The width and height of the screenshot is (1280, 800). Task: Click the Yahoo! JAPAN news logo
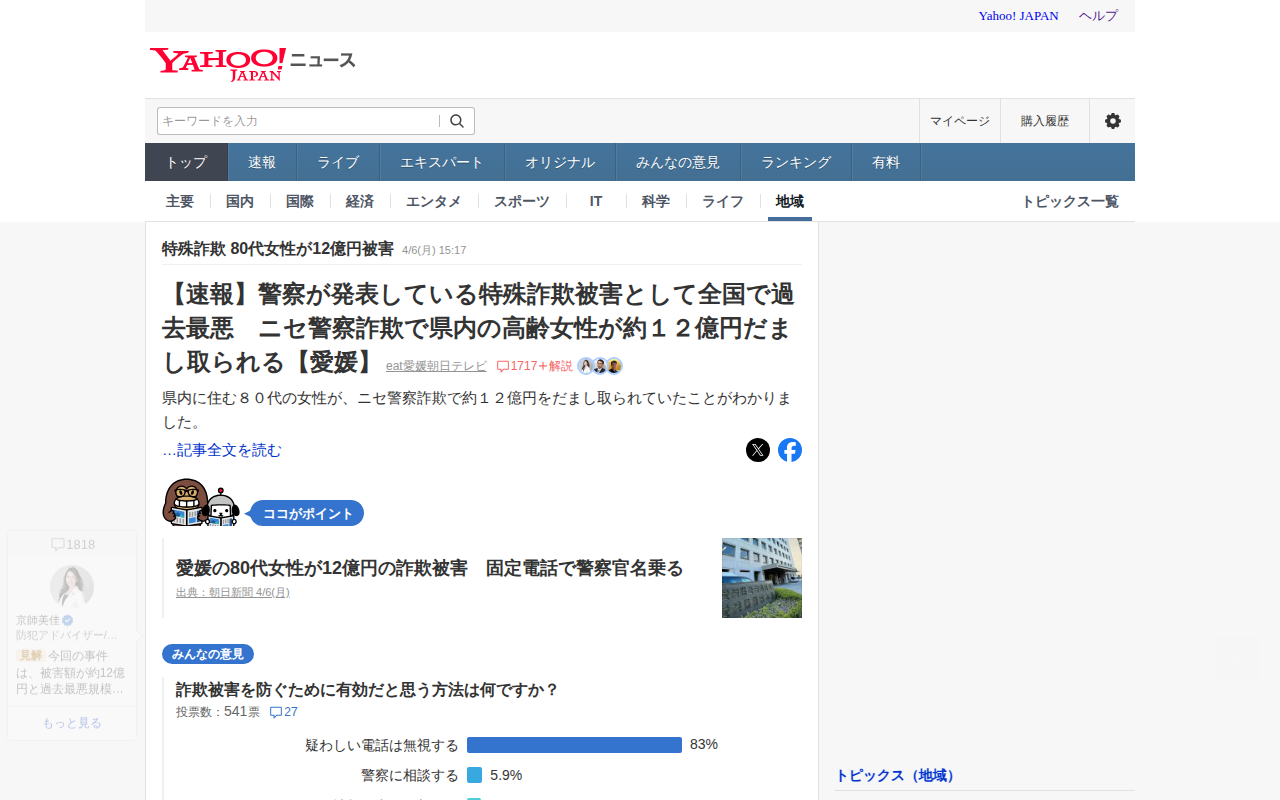pyautogui.click(x=252, y=63)
